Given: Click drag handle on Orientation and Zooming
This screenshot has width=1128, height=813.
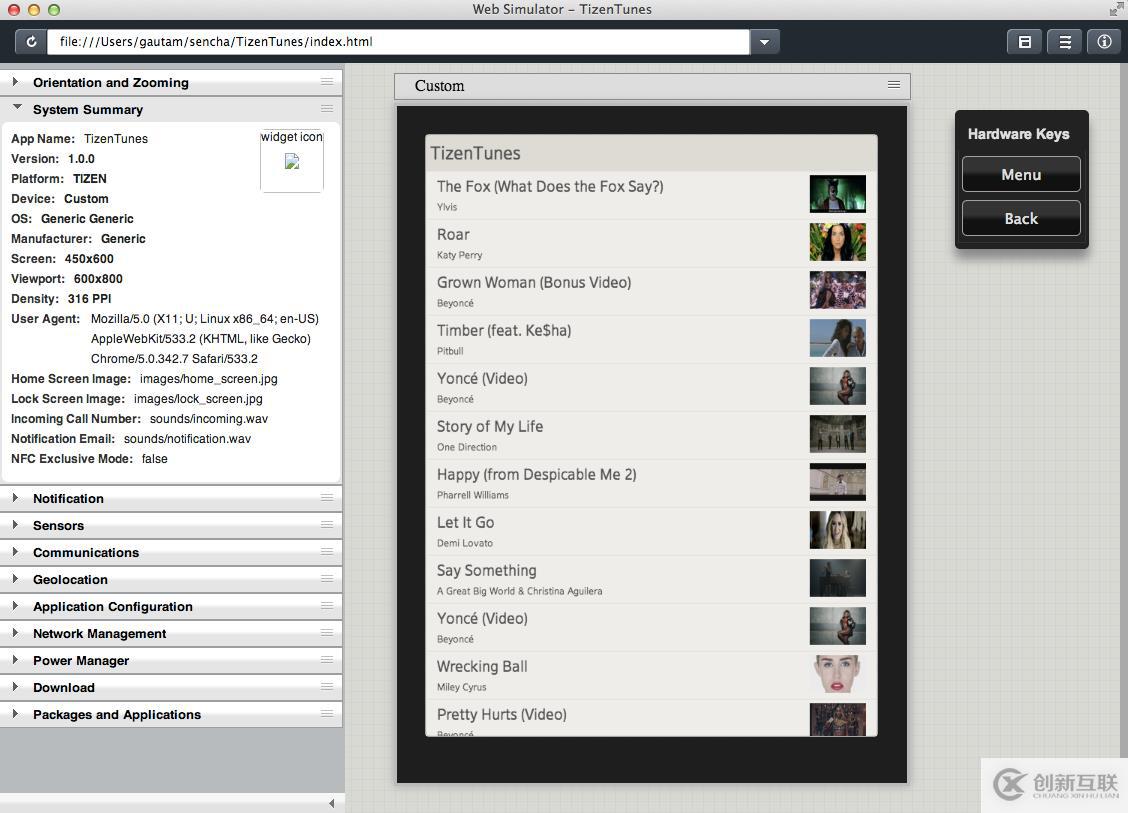Looking at the screenshot, I should (327, 82).
